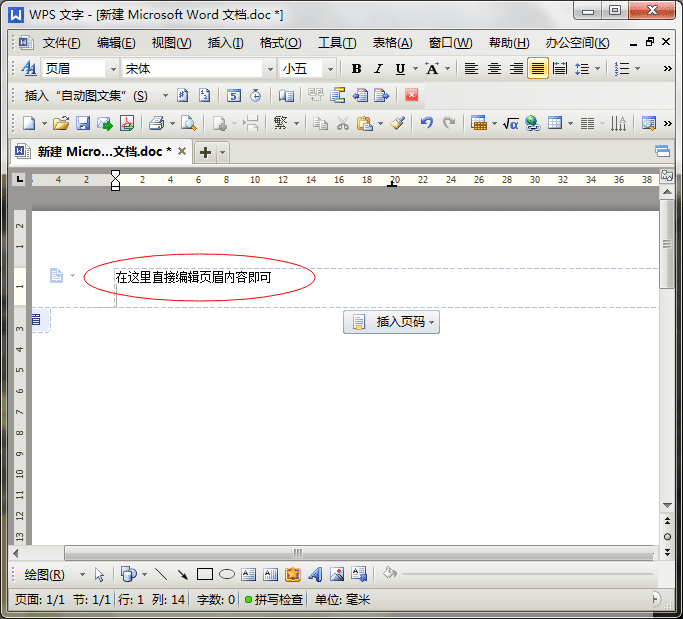Close header and footer toolbar red button
This screenshot has width=683, height=619.
pyautogui.click(x=411, y=95)
